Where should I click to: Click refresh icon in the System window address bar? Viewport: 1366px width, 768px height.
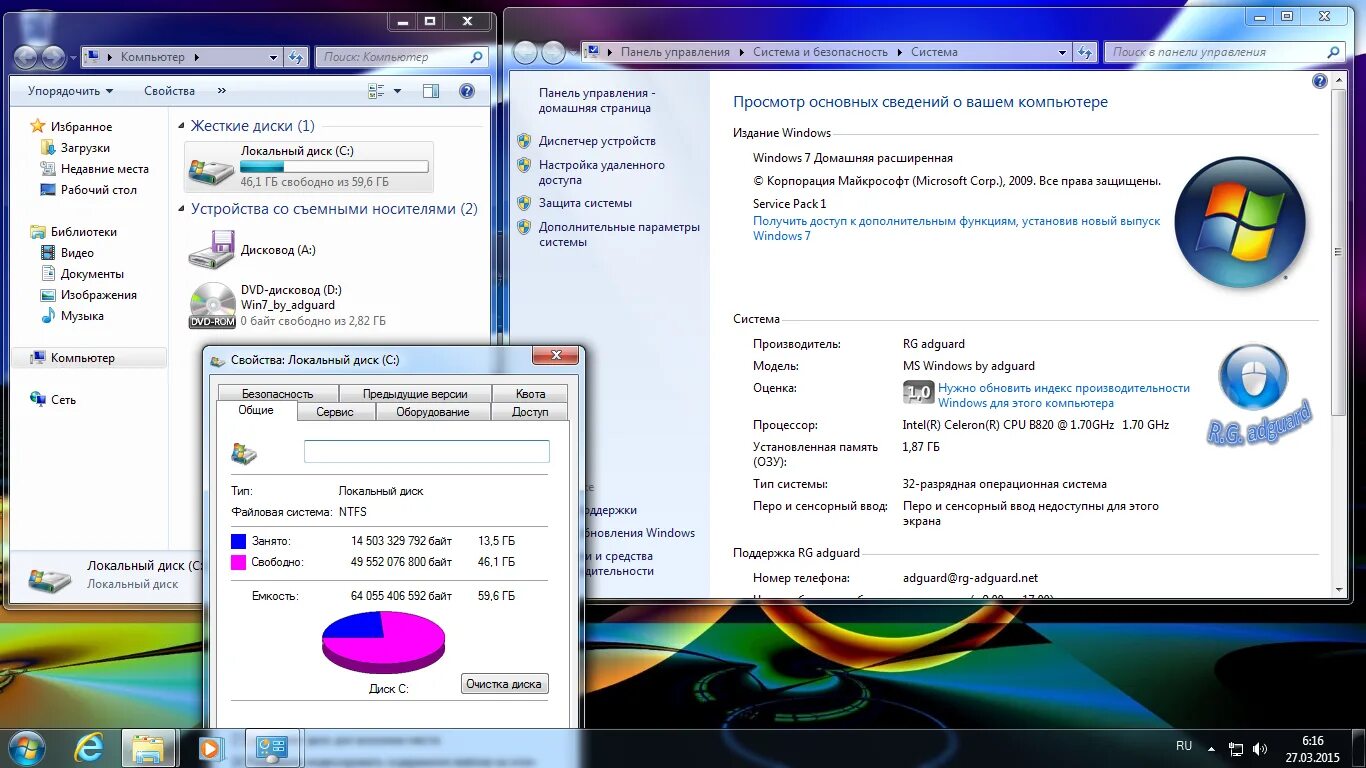(1086, 52)
